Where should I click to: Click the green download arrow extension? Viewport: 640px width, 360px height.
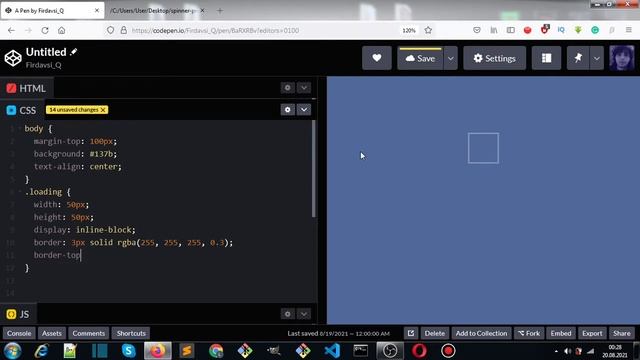point(578,30)
